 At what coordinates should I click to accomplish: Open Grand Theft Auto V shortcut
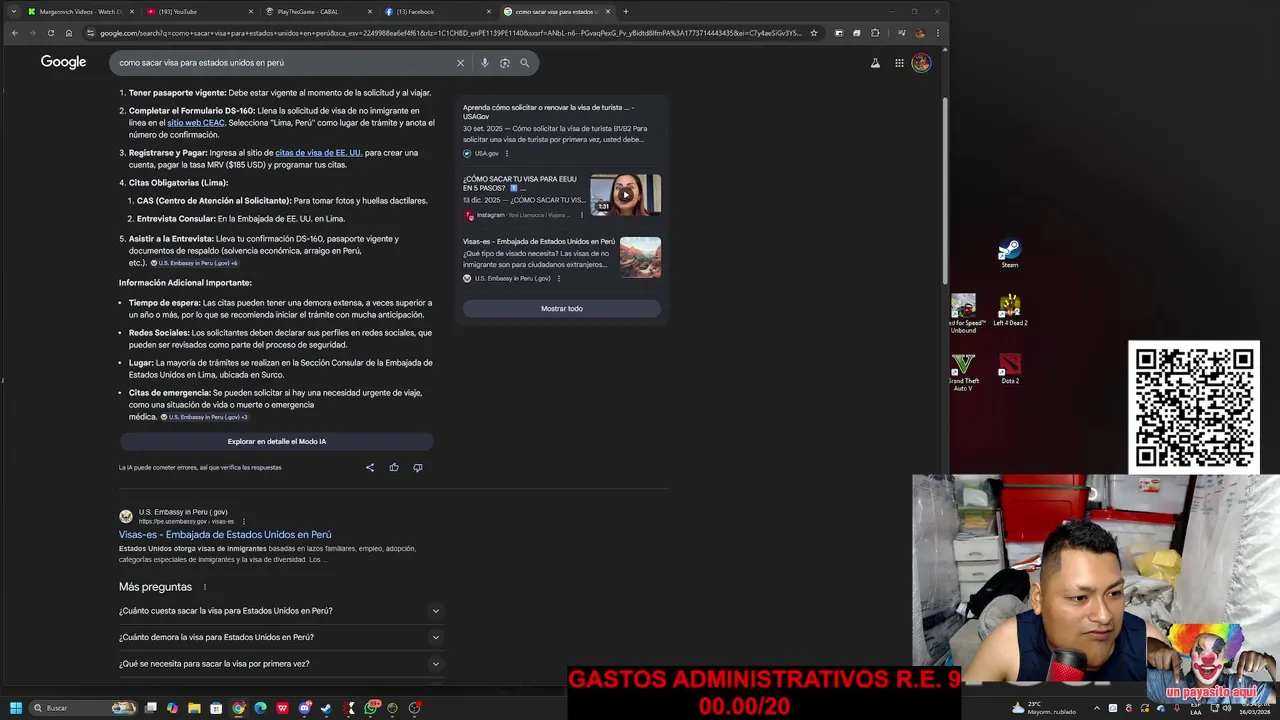(963, 371)
